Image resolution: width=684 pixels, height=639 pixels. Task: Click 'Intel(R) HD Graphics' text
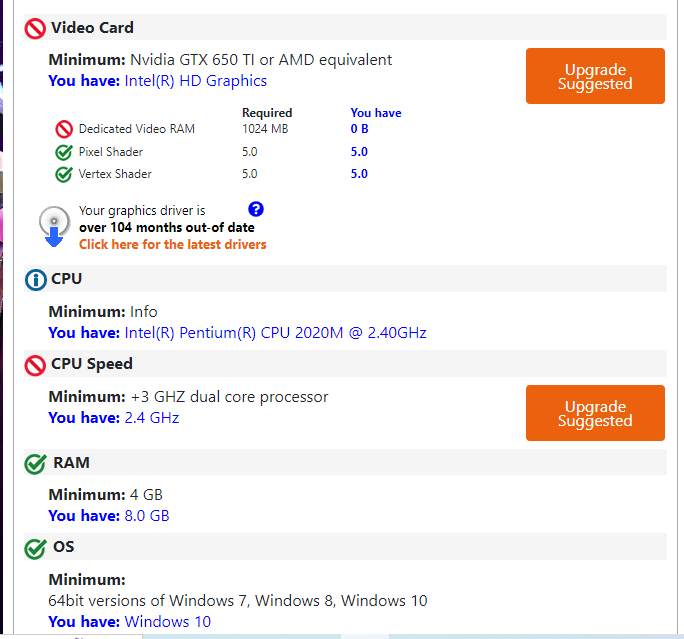195,81
